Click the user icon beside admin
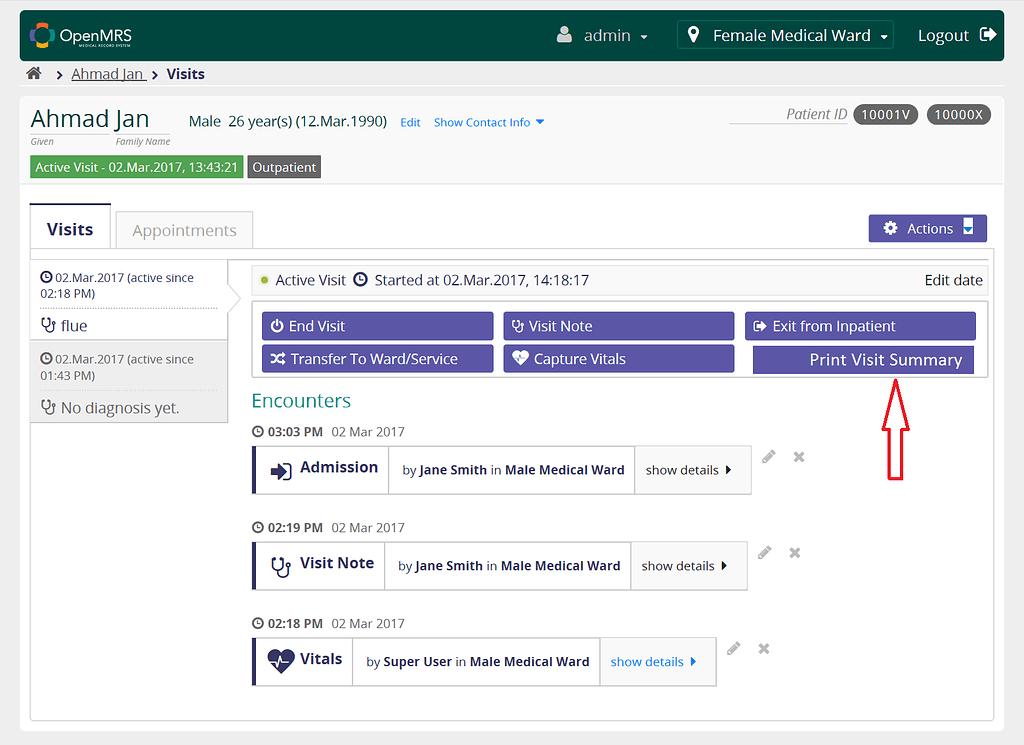Image resolution: width=1024 pixels, height=745 pixels. point(565,34)
